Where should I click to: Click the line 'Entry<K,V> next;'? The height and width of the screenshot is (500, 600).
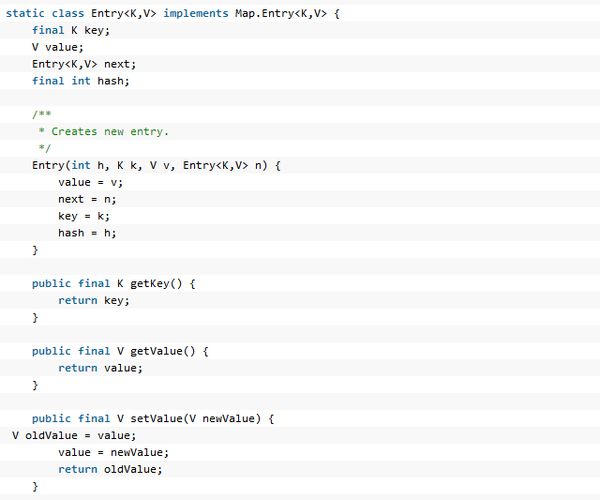[x=84, y=64]
